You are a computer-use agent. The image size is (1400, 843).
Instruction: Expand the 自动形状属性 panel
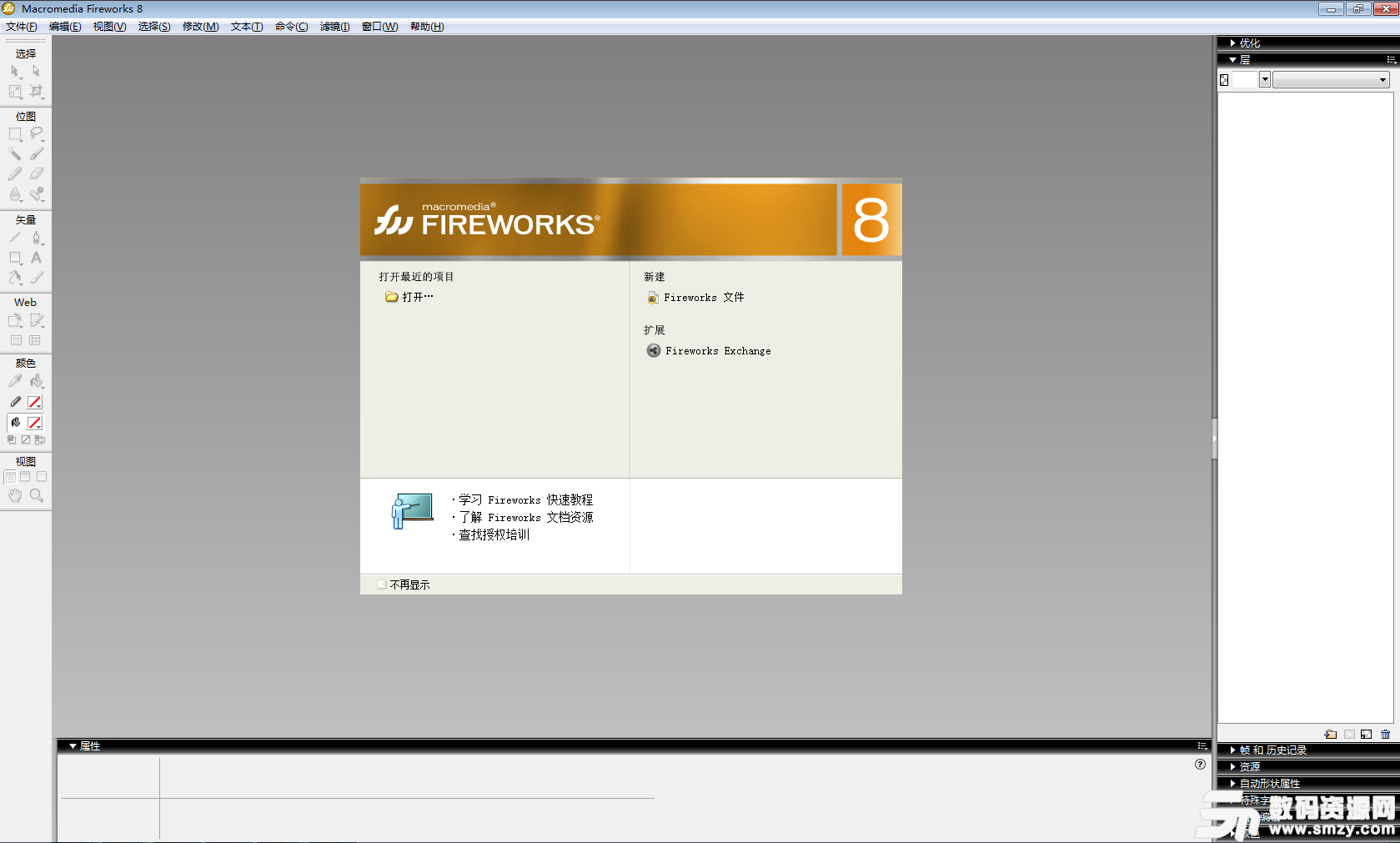click(x=1233, y=783)
